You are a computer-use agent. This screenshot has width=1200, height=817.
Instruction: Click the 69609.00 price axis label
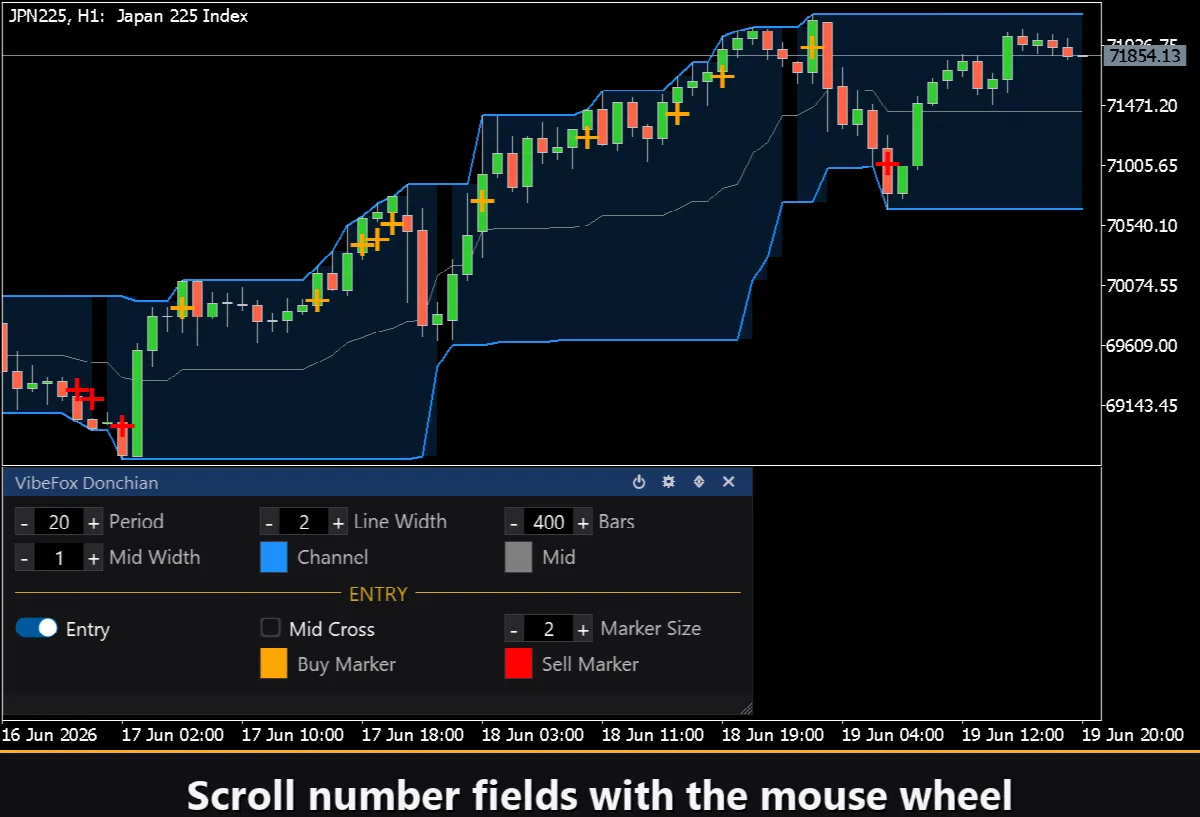click(1142, 345)
